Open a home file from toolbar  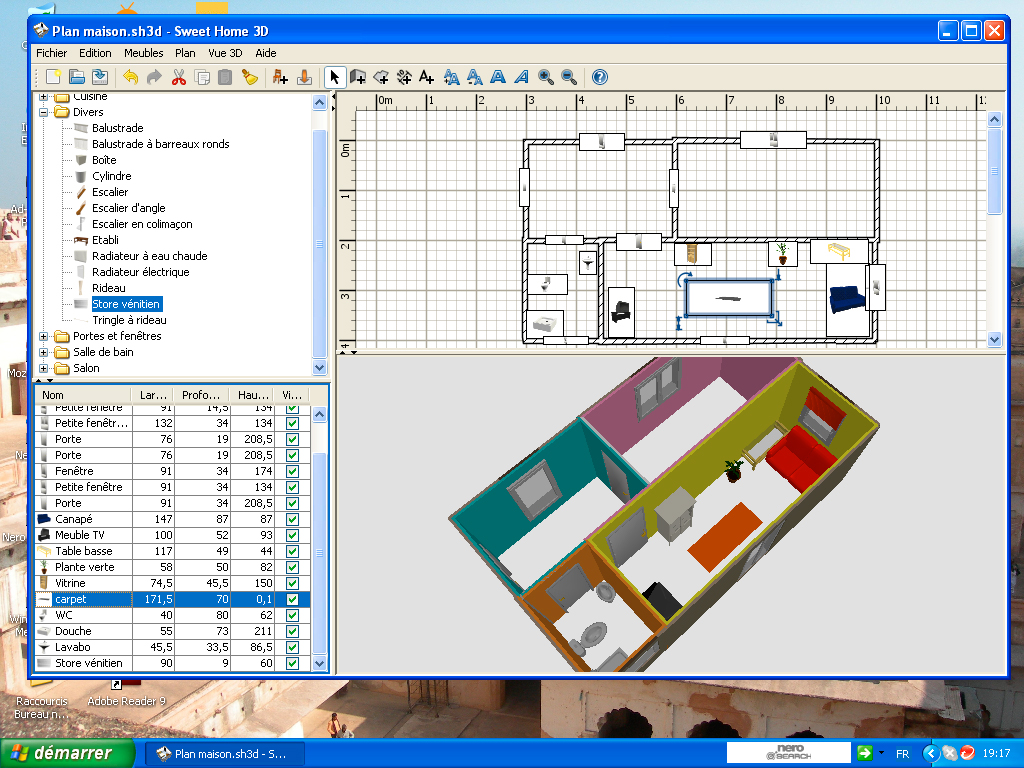[x=77, y=77]
